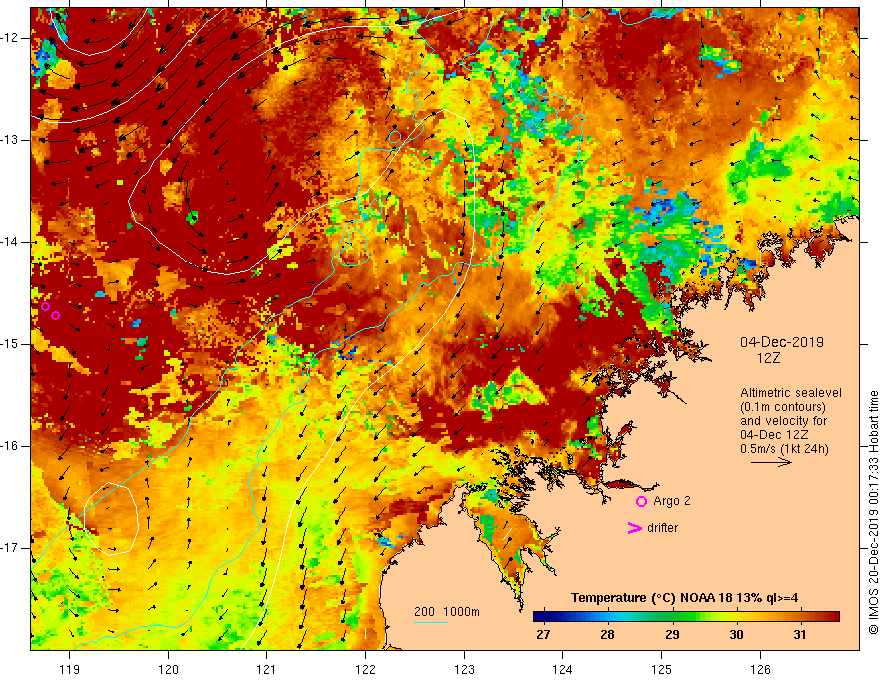Click the 04-Dec-2019 date label

point(782,342)
